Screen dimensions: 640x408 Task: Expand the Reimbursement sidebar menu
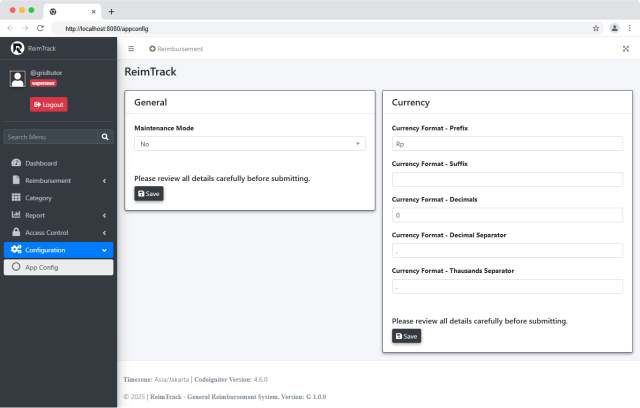58,180
